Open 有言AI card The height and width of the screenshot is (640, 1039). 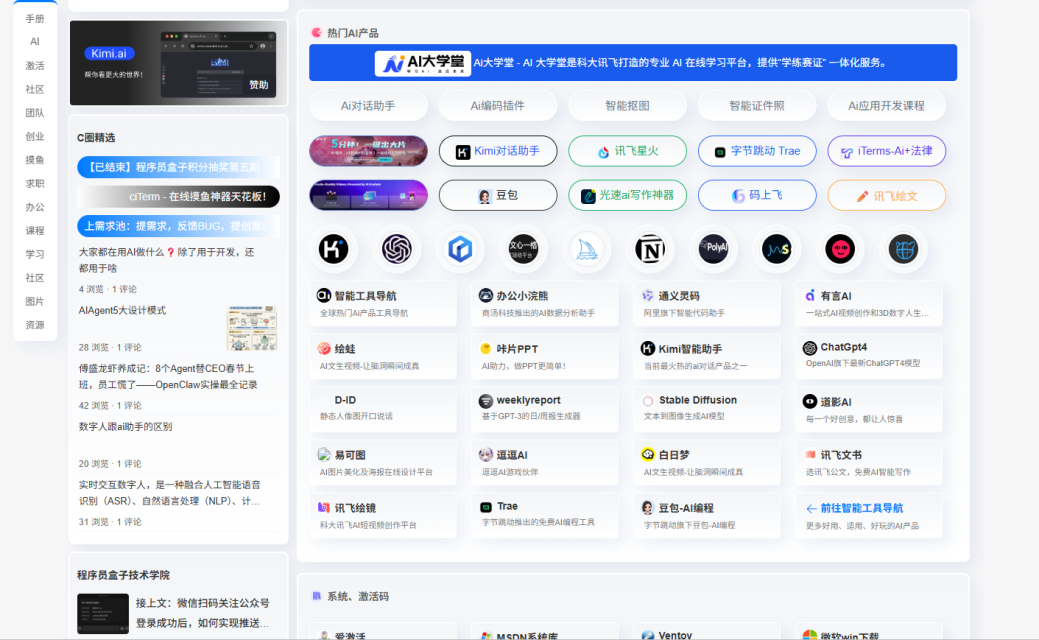coord(869,303)
